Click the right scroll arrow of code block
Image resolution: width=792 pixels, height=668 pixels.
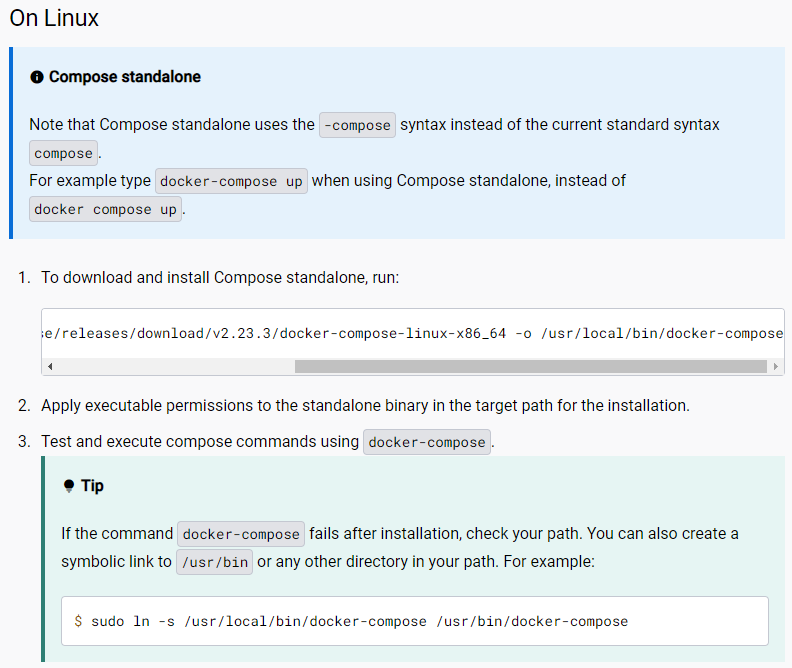click(776, 366)
